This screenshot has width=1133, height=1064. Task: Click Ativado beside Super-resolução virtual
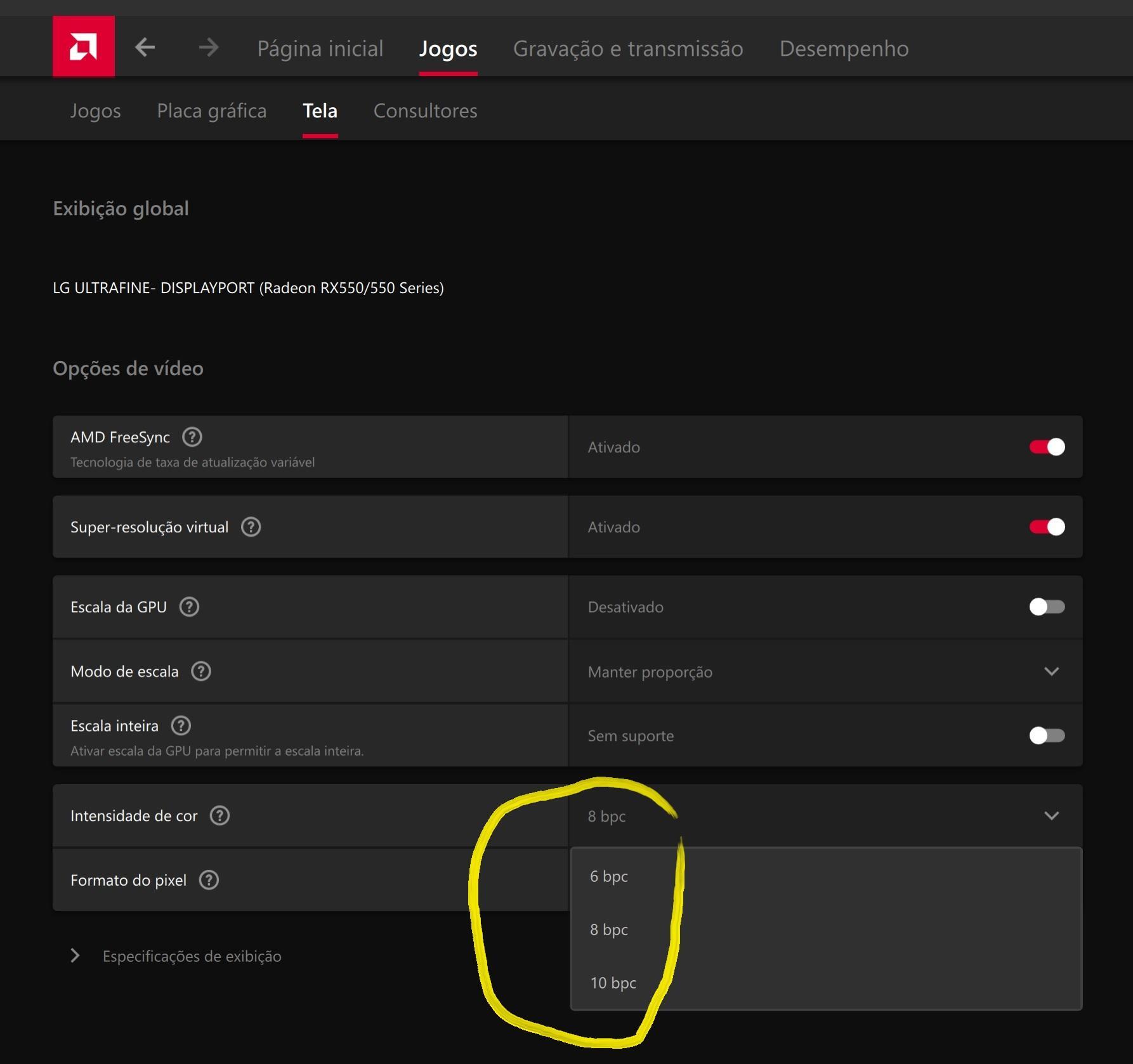click(x=614, y=527)
